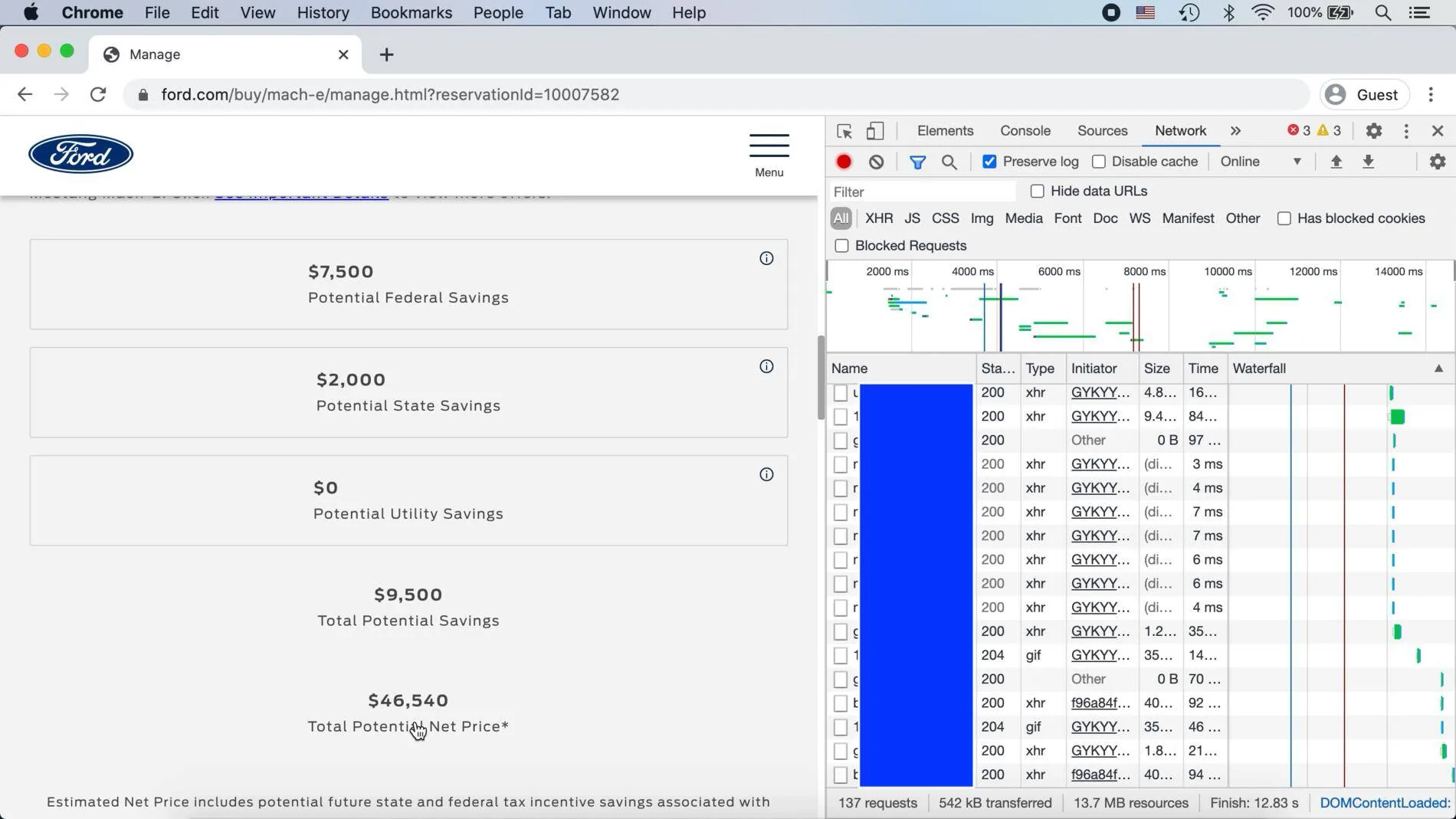Expand more DevTools tabs chevron
1456x819 pixels.
tap(1235, 131)
